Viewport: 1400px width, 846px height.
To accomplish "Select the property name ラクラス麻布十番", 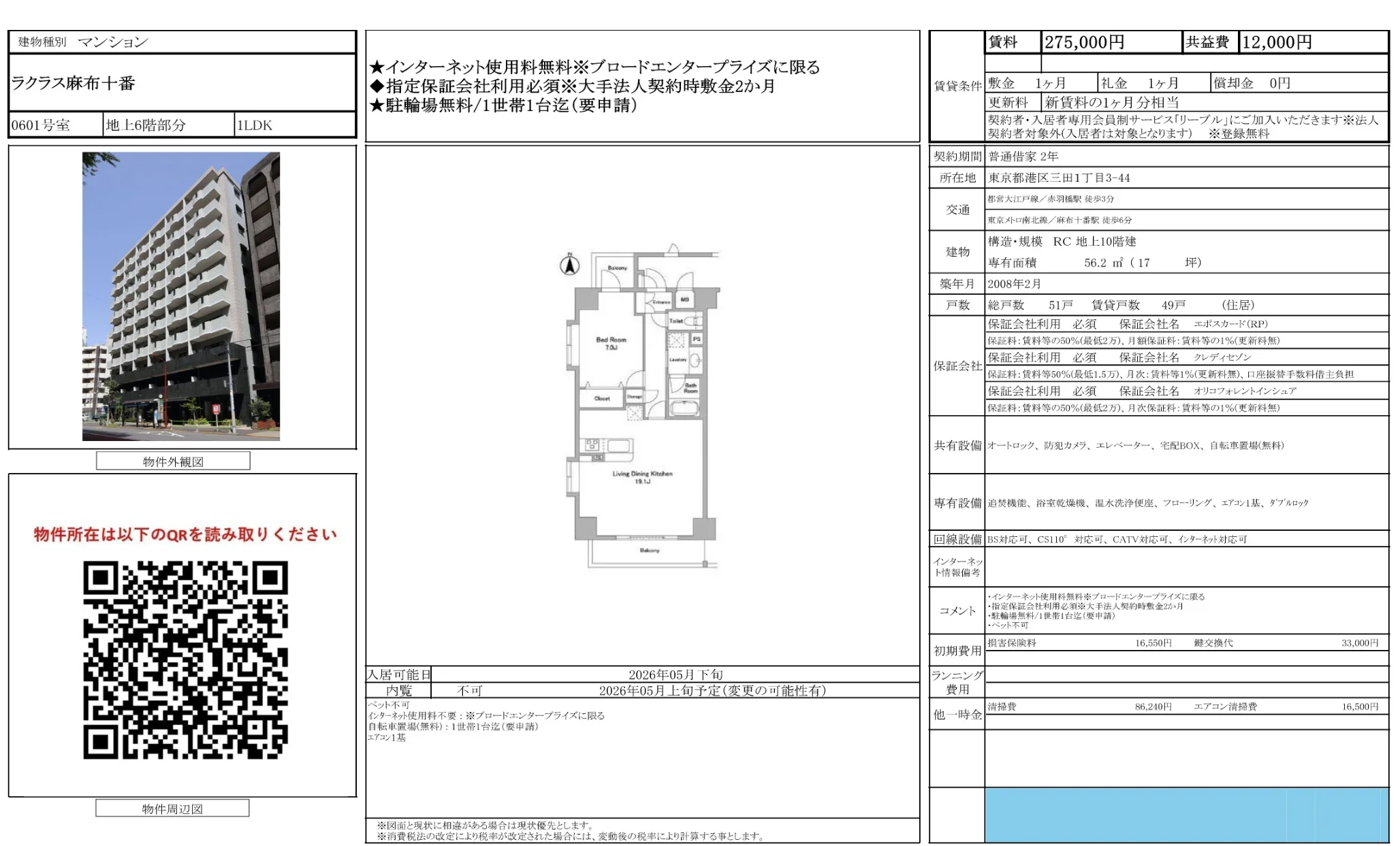I will (x=73, y=84).
